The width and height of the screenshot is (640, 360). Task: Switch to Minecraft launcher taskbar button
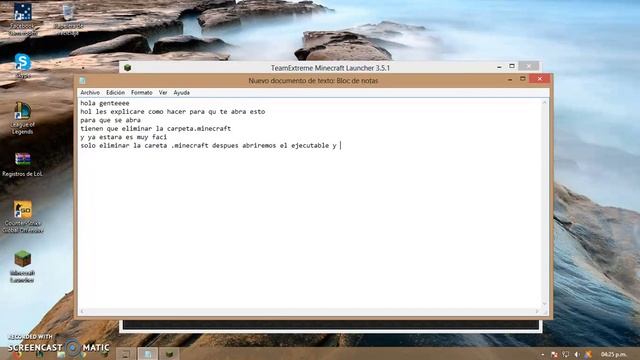pos(169,354)
